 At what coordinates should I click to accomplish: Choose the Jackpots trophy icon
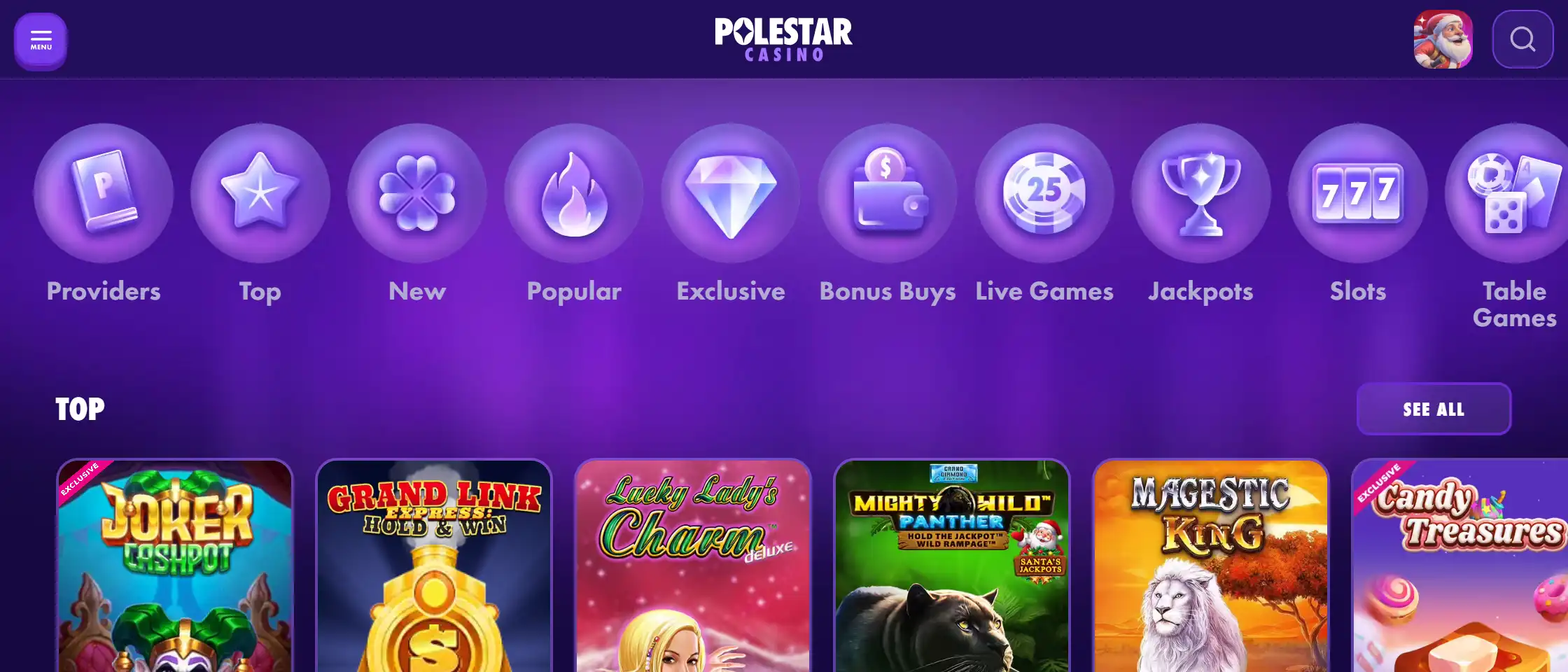coord(1201,193)
